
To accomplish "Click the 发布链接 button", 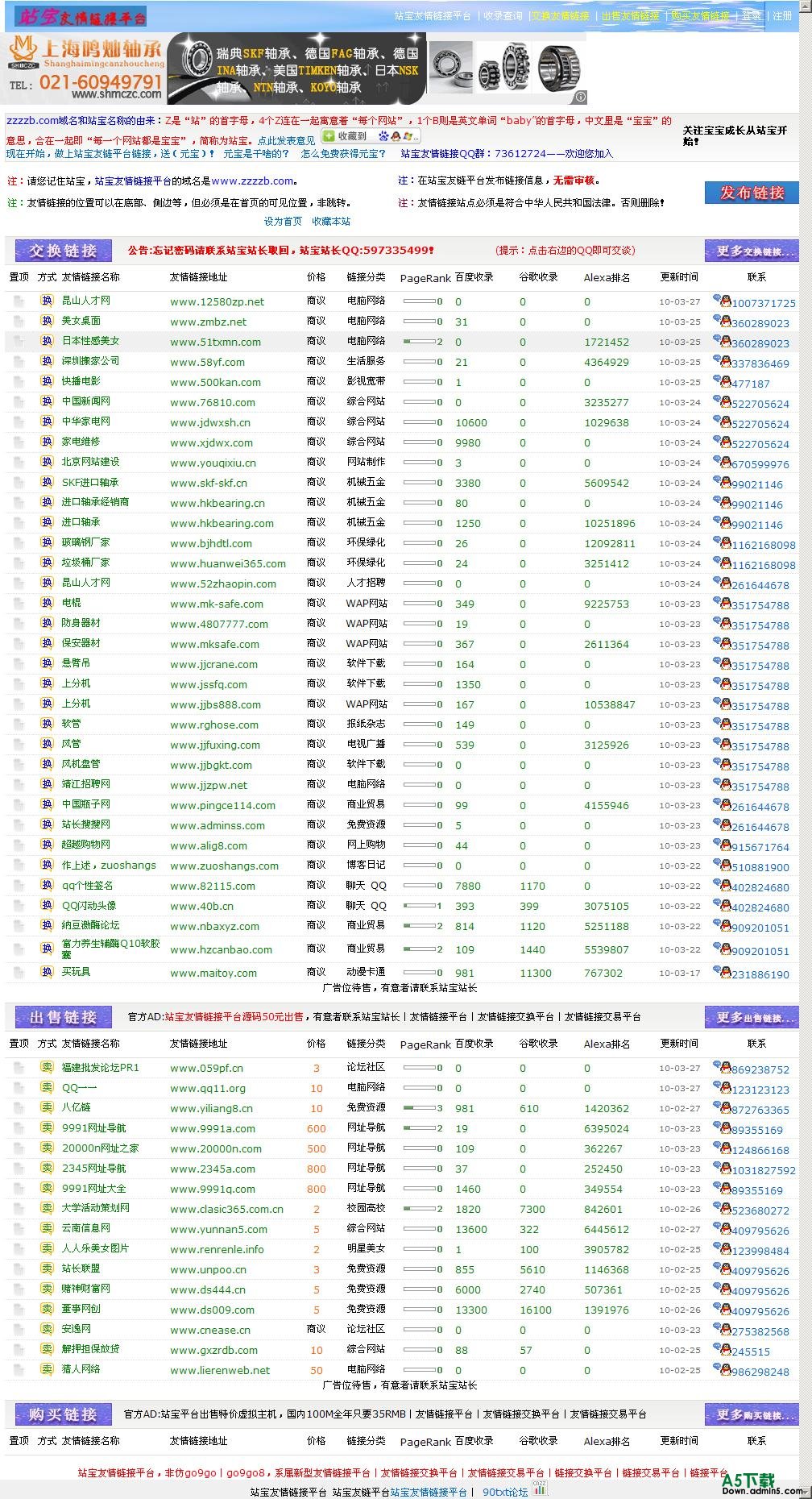I will click(752, 193).
